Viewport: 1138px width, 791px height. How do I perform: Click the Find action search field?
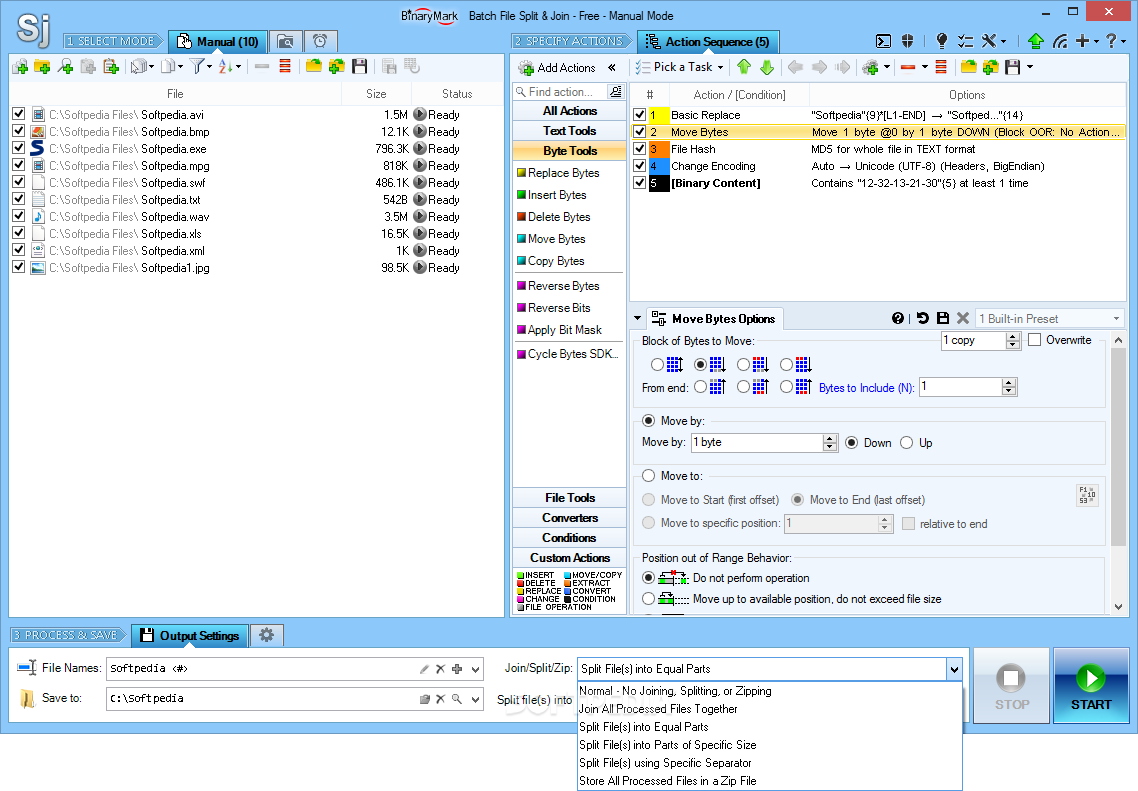(x=560, y=92)
